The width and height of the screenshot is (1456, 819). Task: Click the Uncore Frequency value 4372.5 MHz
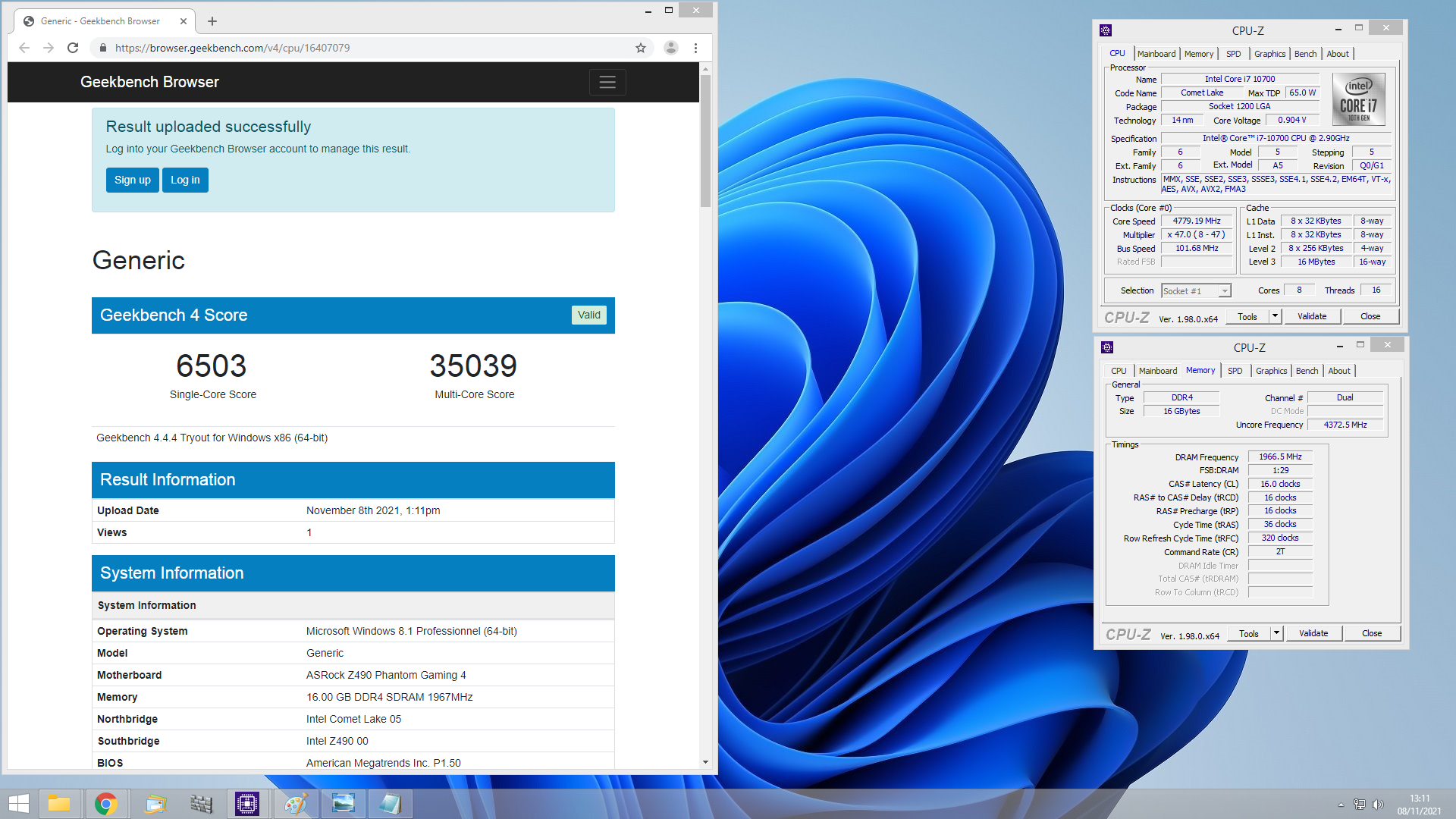coord(1345,425)
